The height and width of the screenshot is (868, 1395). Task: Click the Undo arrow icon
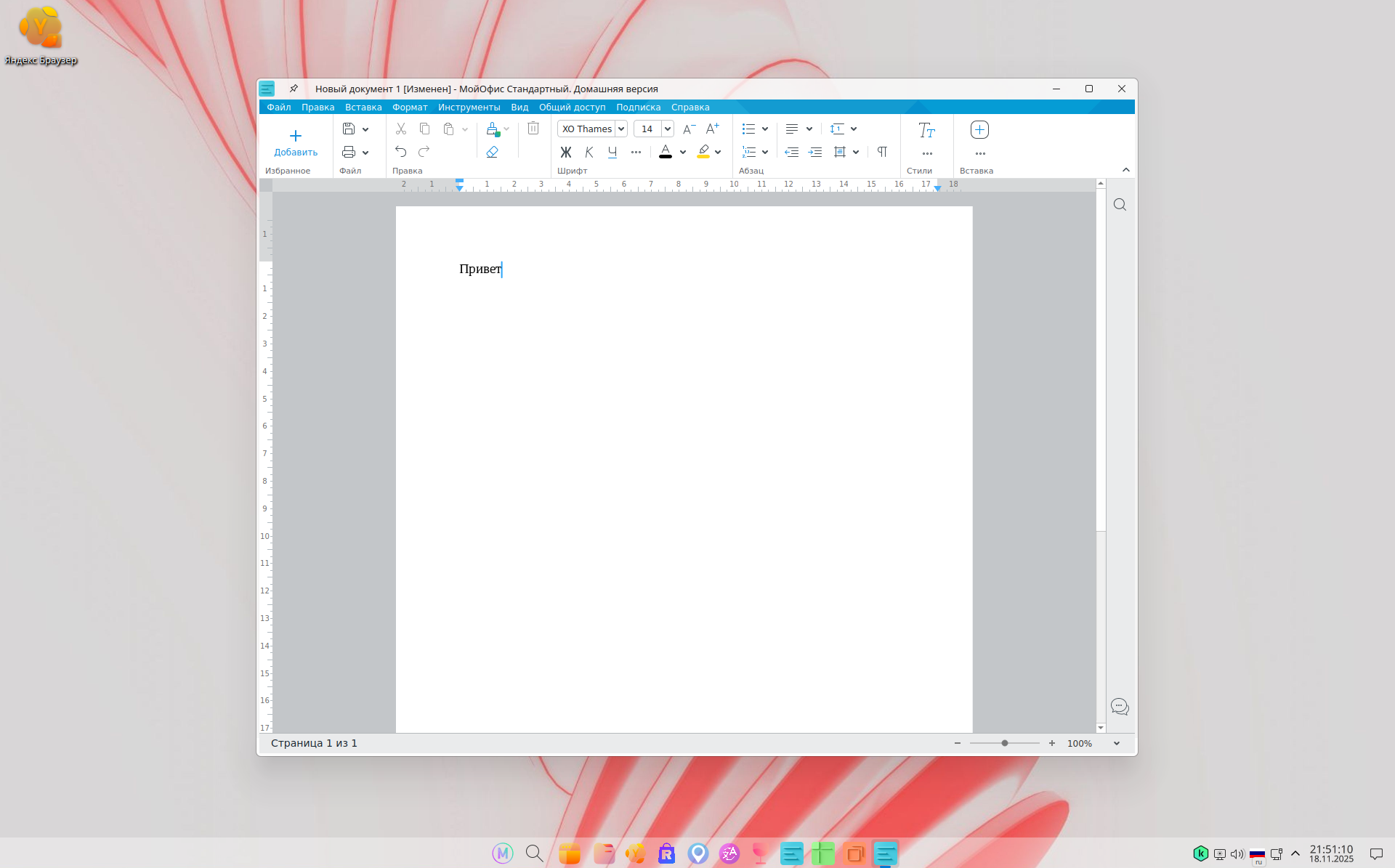(400, 151)
